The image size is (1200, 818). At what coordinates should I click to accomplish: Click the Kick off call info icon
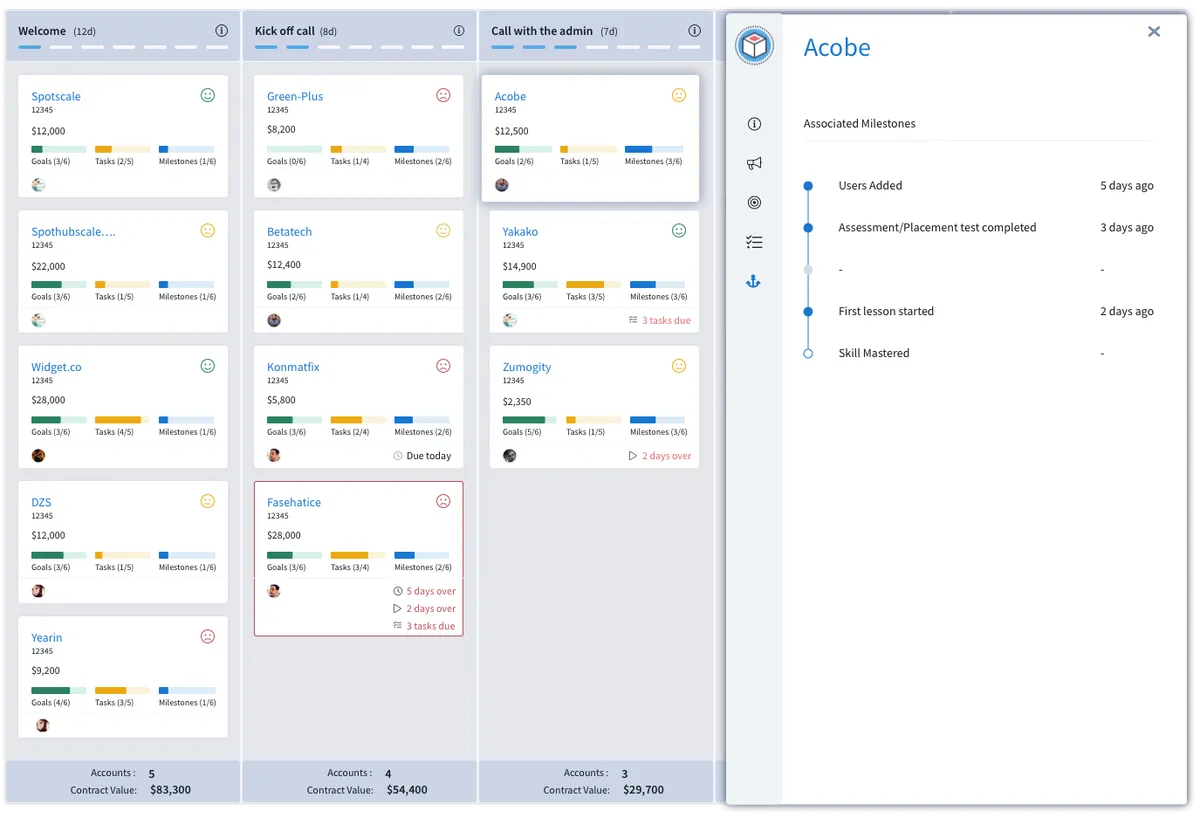(x=458, y=31)
